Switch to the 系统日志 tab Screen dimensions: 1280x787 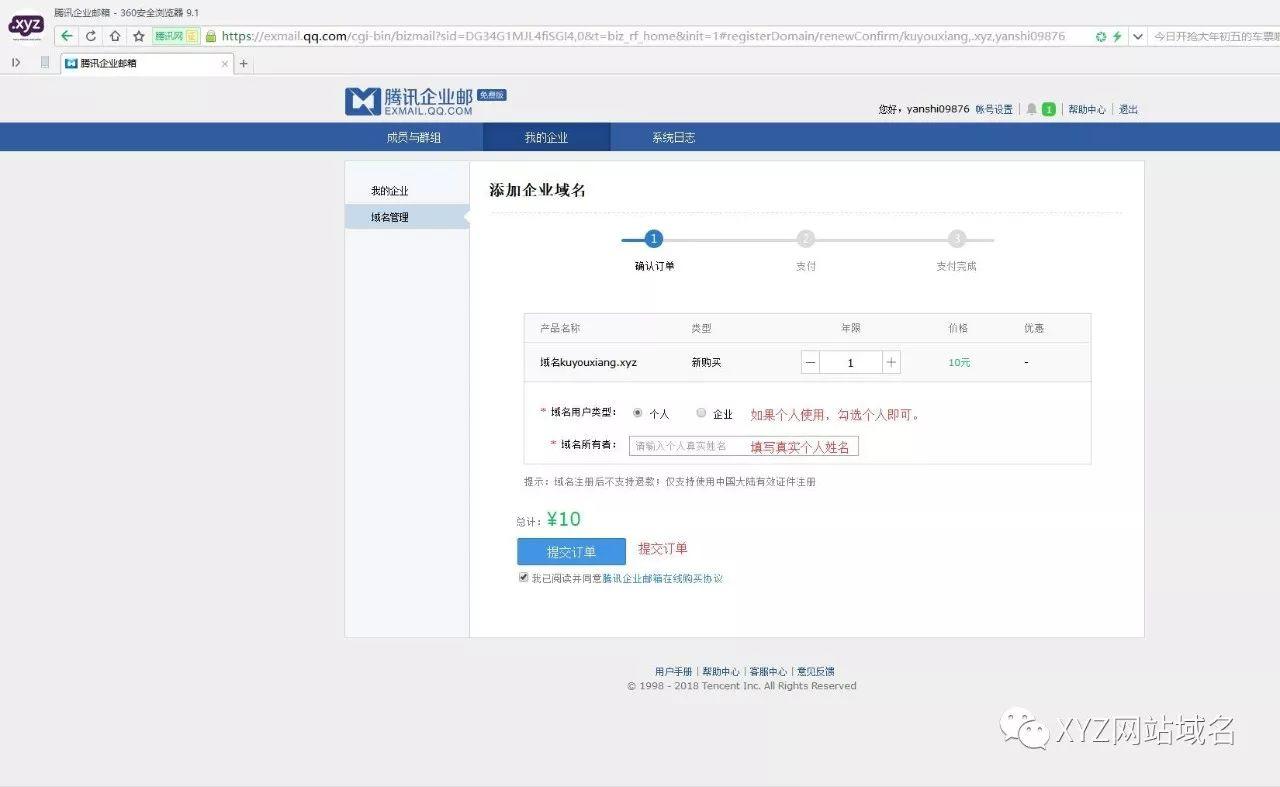672,137
